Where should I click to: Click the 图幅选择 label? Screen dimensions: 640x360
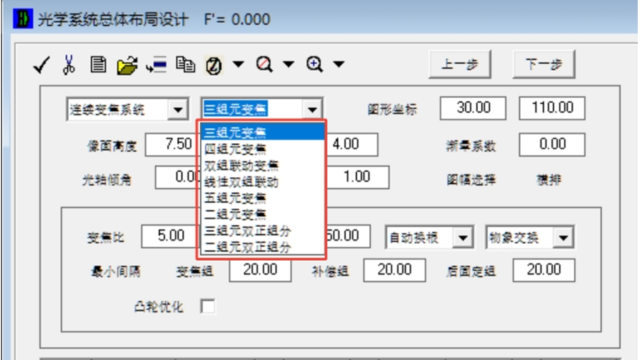(x=471, y=180)
